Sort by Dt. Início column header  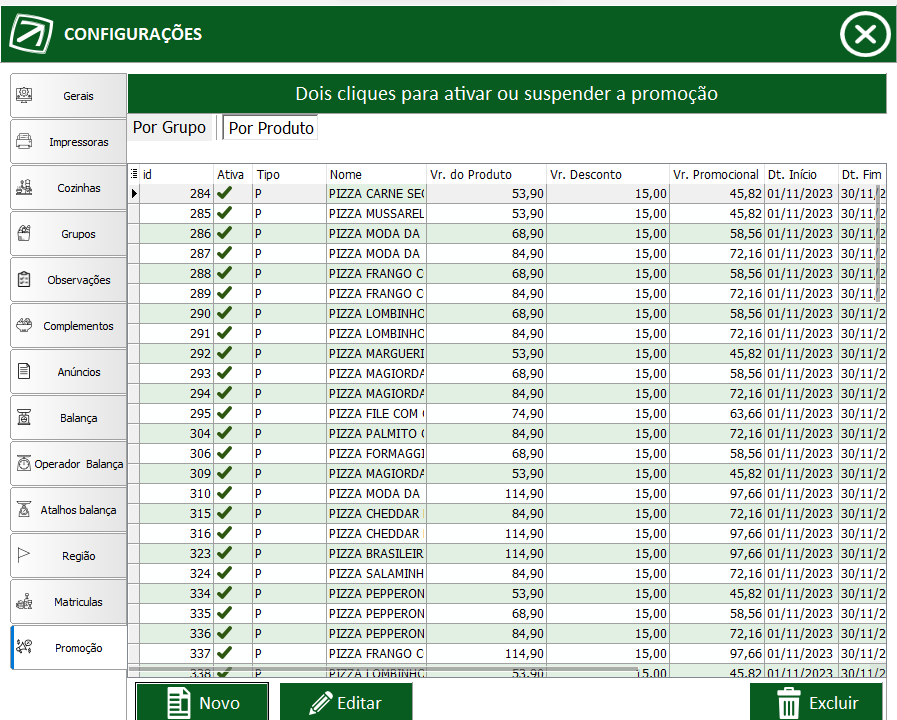click(x=801, y=174)
